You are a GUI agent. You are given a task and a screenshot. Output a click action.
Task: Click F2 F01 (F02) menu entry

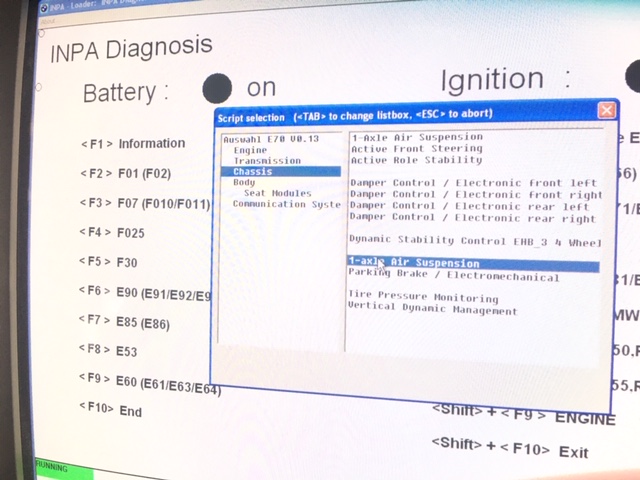tap(126, 173)
